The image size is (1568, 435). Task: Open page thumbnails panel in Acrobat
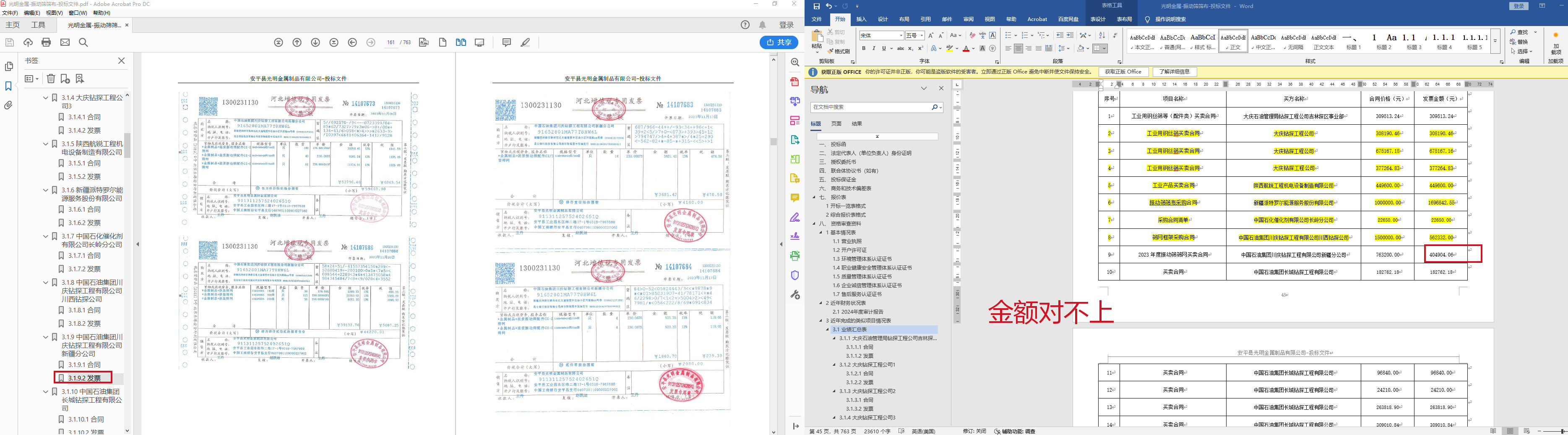click(8, 66)
